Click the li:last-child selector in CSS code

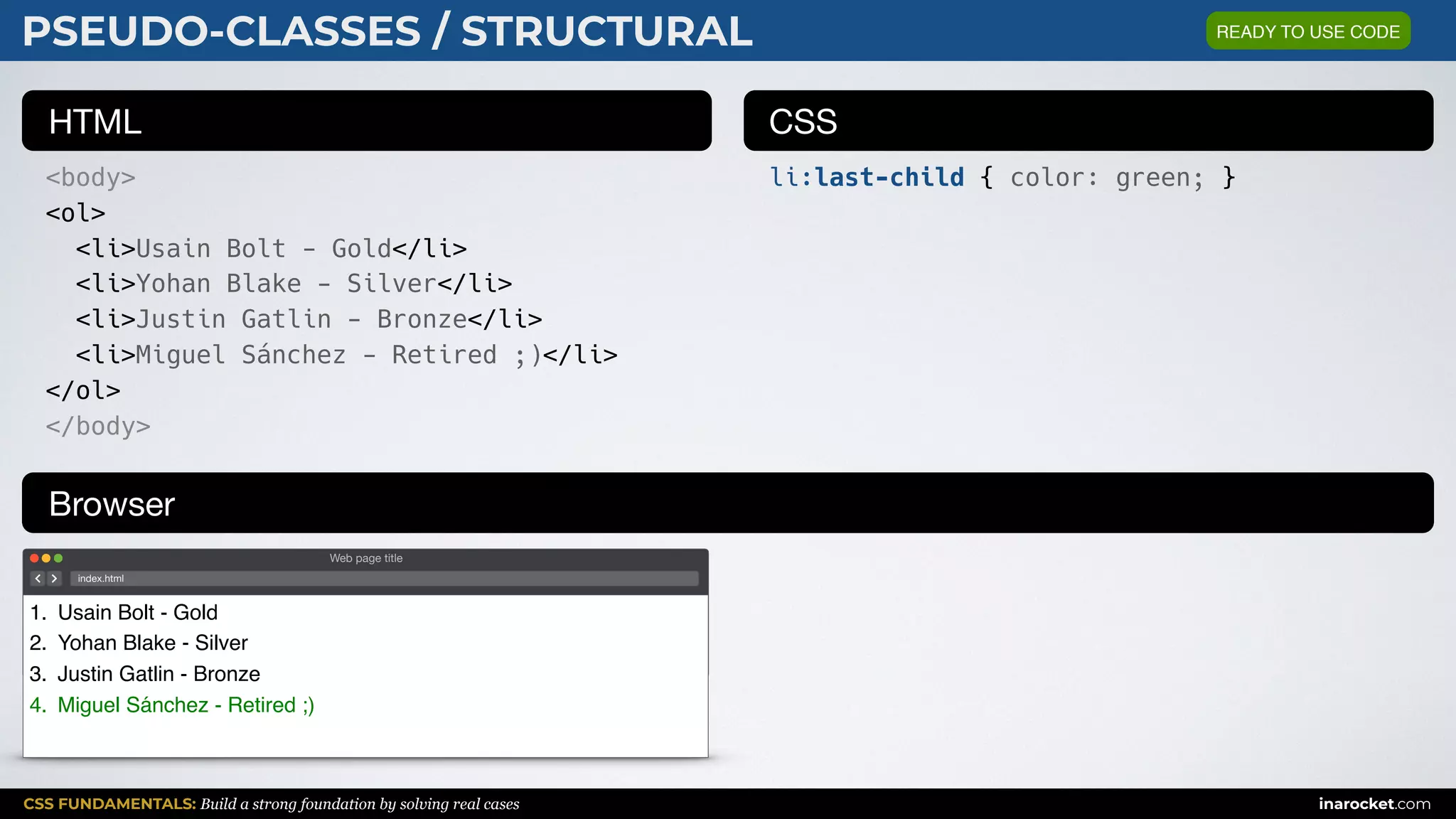coord(867,178)
